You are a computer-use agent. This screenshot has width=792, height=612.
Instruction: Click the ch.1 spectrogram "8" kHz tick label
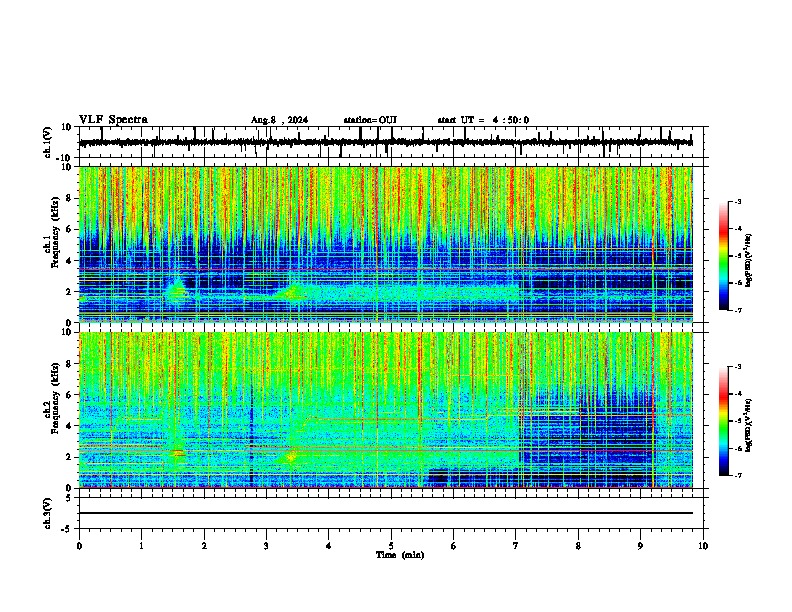coord(69,198)
